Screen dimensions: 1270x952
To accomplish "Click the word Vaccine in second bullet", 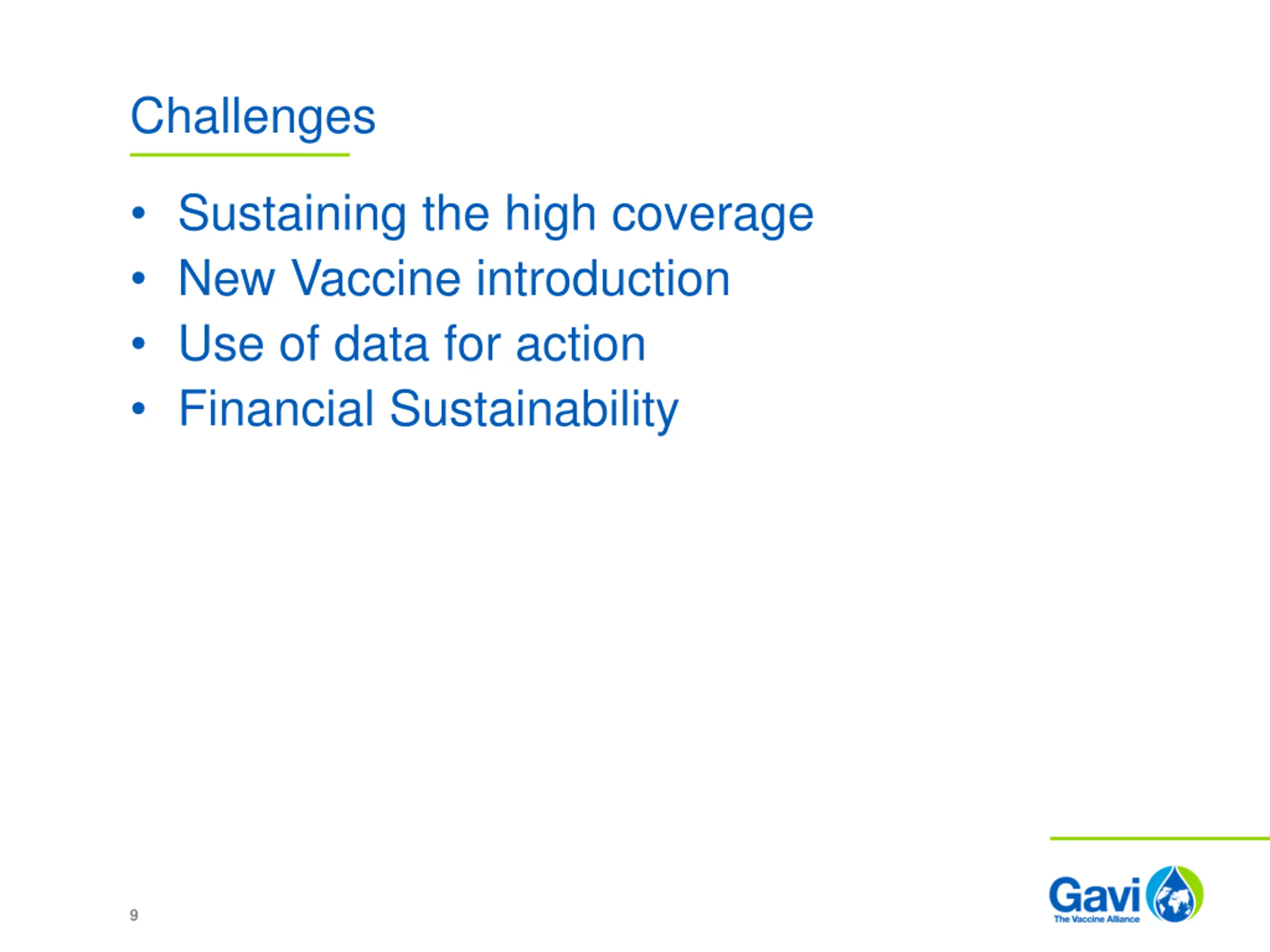I will pos(376,279).
